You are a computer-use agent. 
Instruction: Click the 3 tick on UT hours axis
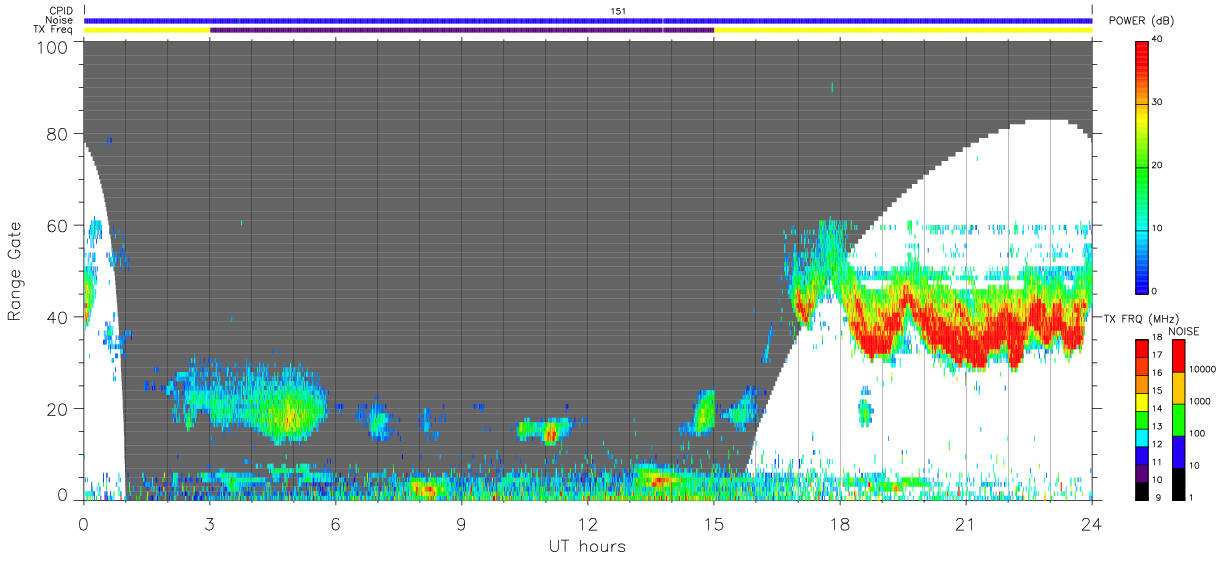click(210, 523)
